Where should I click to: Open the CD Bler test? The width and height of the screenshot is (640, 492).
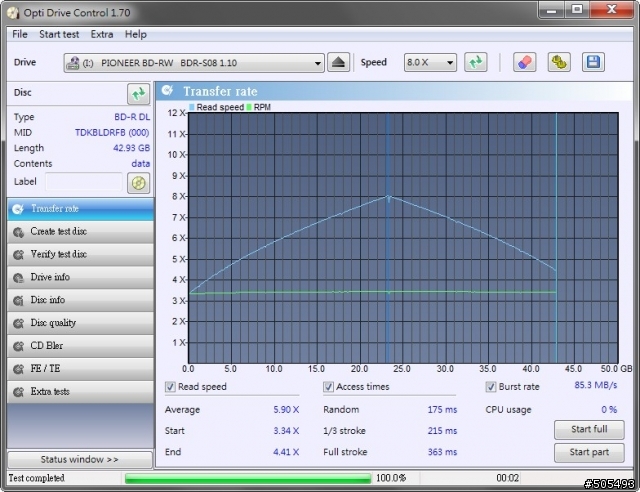coord(80,346)
